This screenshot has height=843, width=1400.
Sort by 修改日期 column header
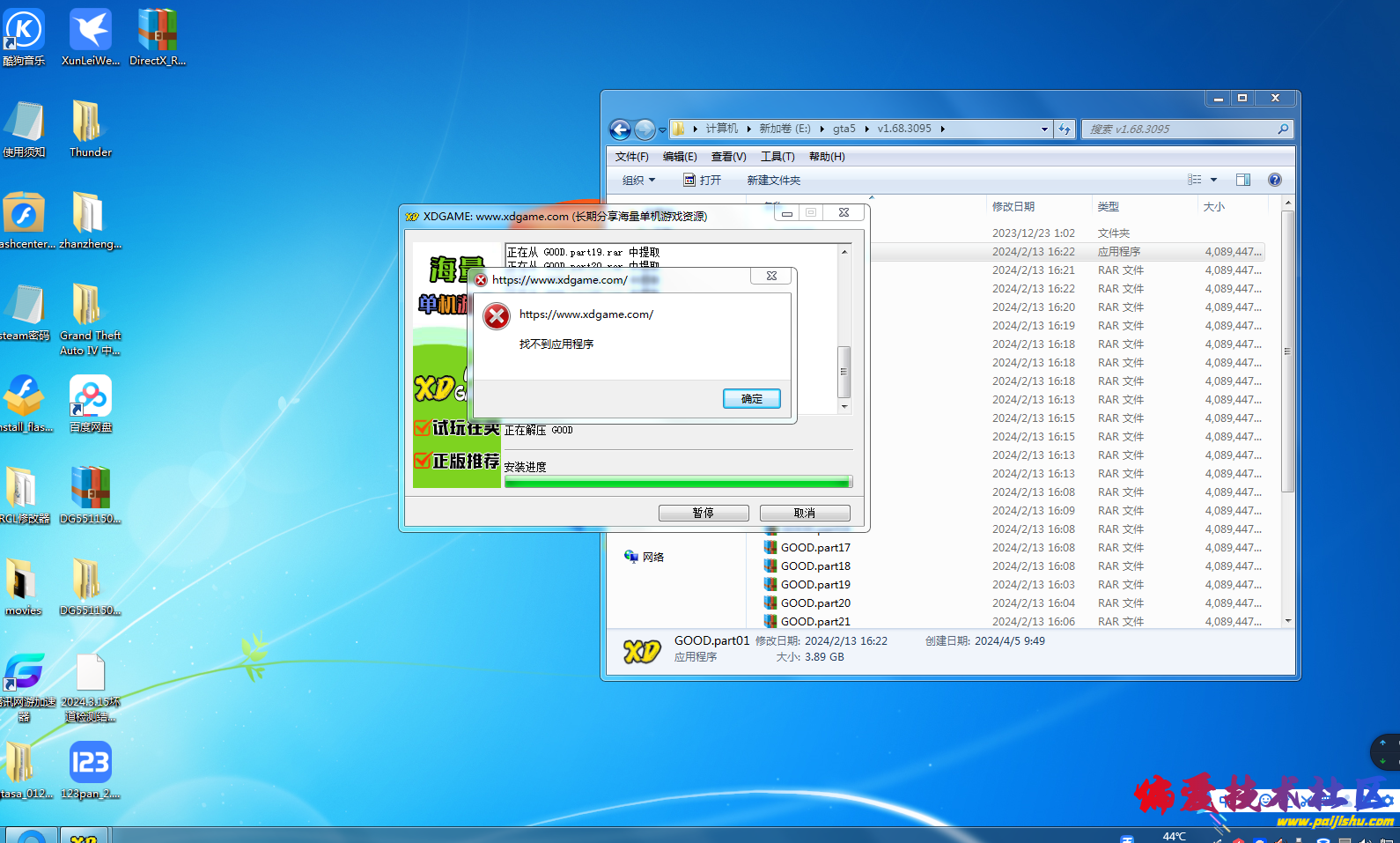click(1013, 206)
